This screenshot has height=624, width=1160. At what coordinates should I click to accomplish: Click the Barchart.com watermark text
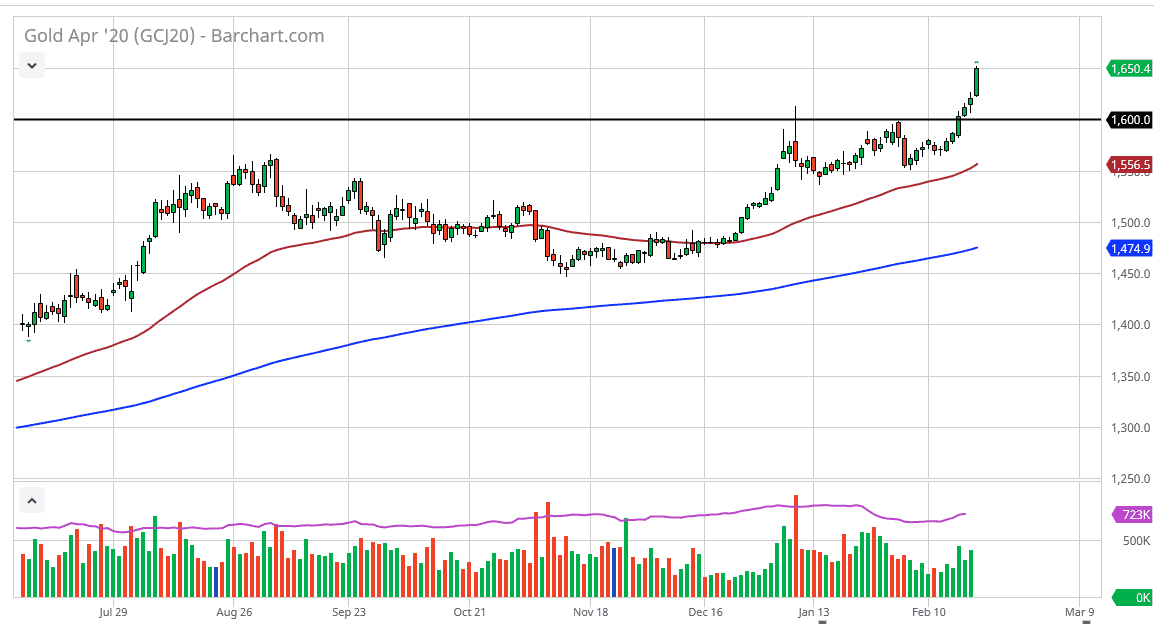[265, 35]
